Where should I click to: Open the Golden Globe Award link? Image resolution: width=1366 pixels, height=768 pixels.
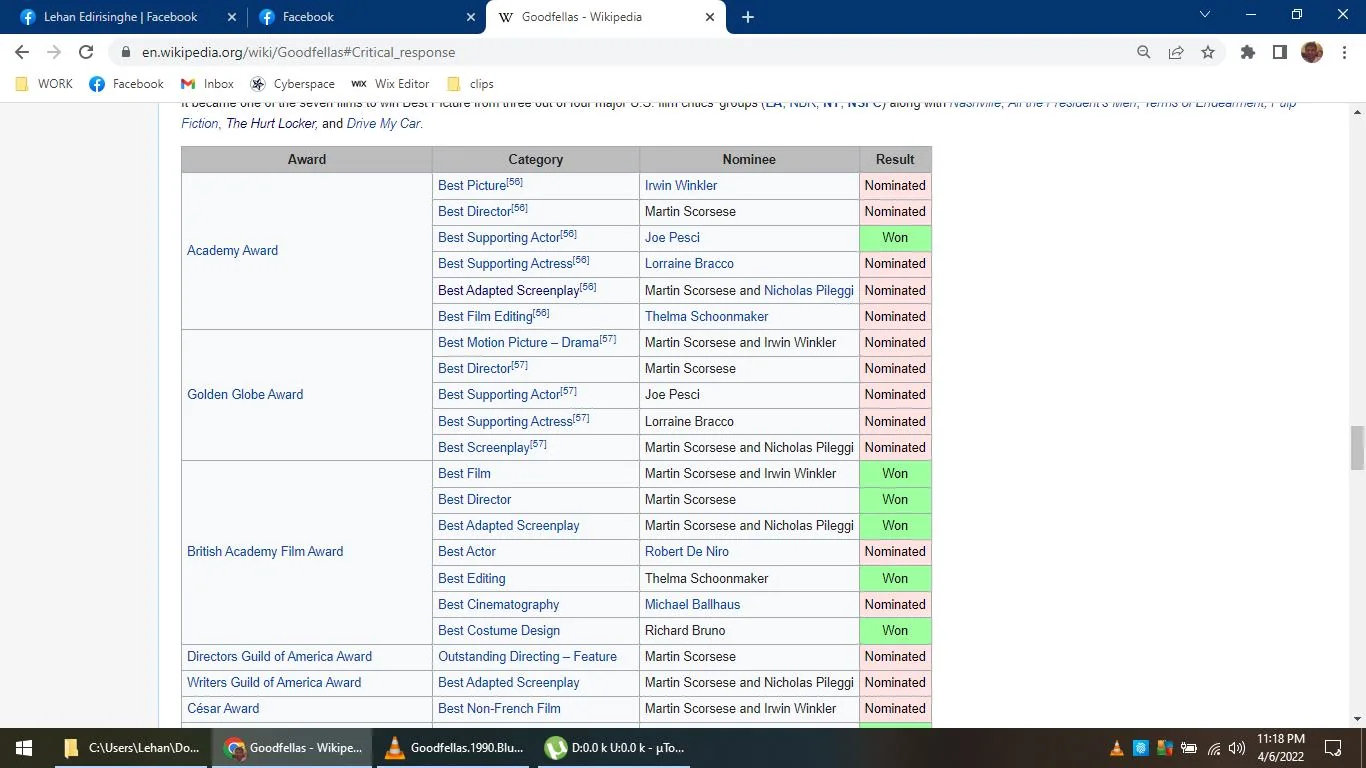(x=245, y=395)
